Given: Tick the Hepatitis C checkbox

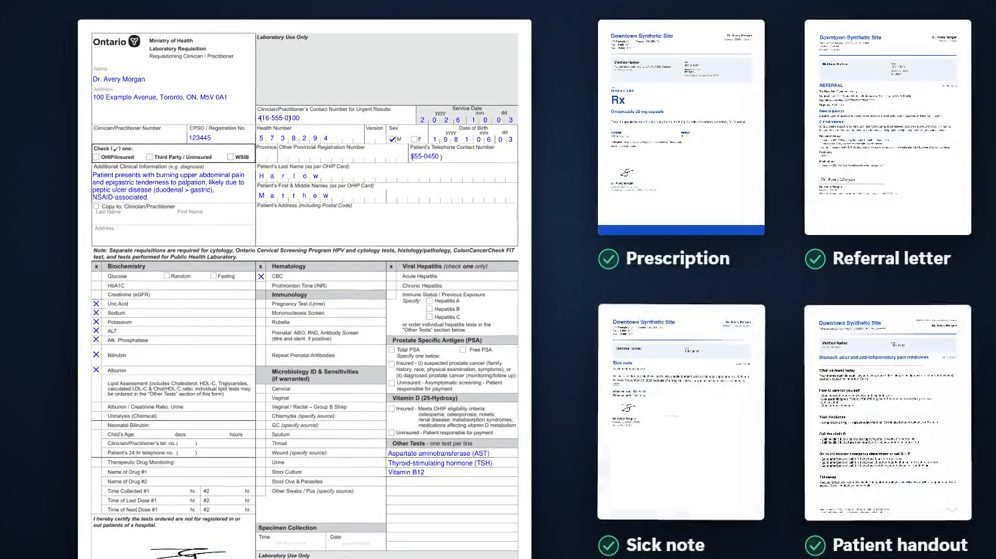Looking at the screenshot, I should [x=429, y=316].
